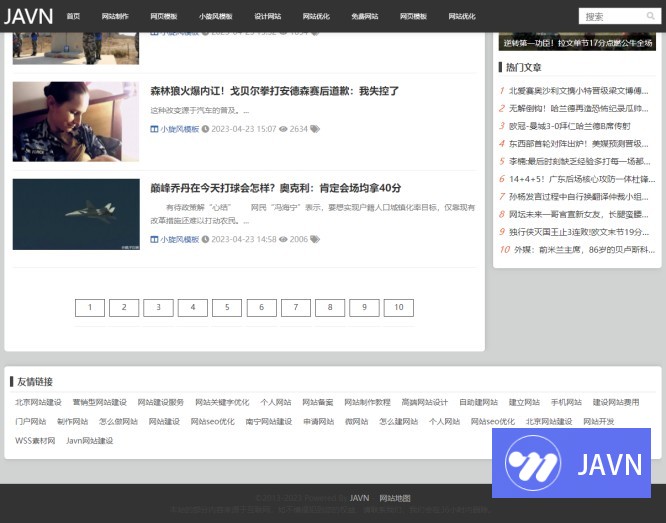Viewport: 666px width, 523px height.
Task: Click the category icon beside the 15:07 article
Action: point(154,129)
